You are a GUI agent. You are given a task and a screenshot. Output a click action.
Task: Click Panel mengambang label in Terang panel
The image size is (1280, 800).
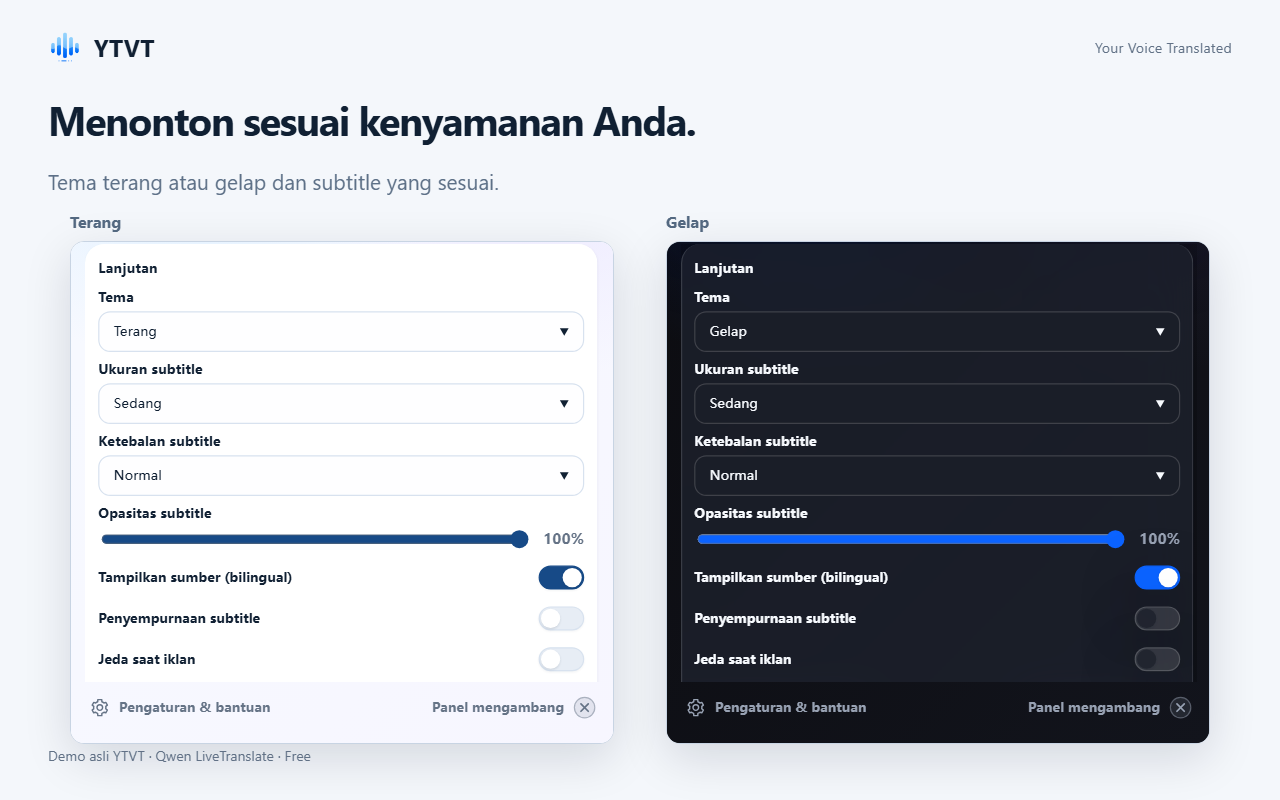pyautogui.click(x=498, y=707)
